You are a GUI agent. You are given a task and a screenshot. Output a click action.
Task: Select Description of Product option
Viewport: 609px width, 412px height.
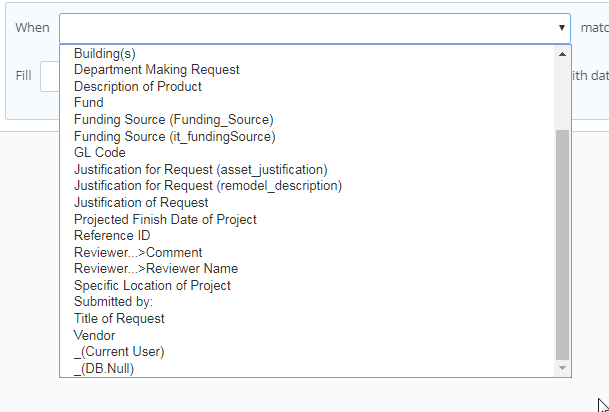tap(138, 87)
